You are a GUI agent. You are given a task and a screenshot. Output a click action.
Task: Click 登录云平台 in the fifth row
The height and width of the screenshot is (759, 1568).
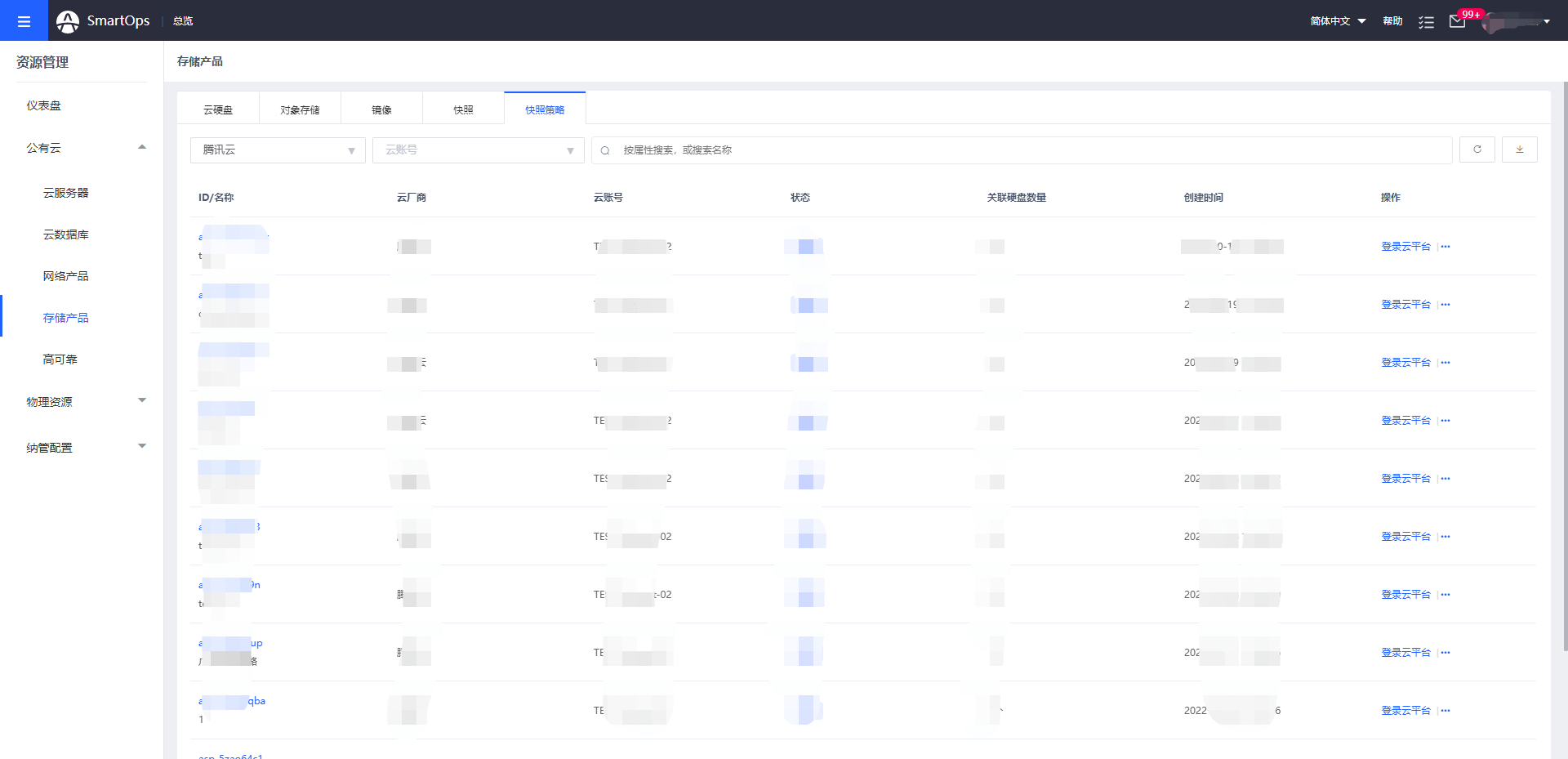pyautogui.click(x=1405, y=479)
